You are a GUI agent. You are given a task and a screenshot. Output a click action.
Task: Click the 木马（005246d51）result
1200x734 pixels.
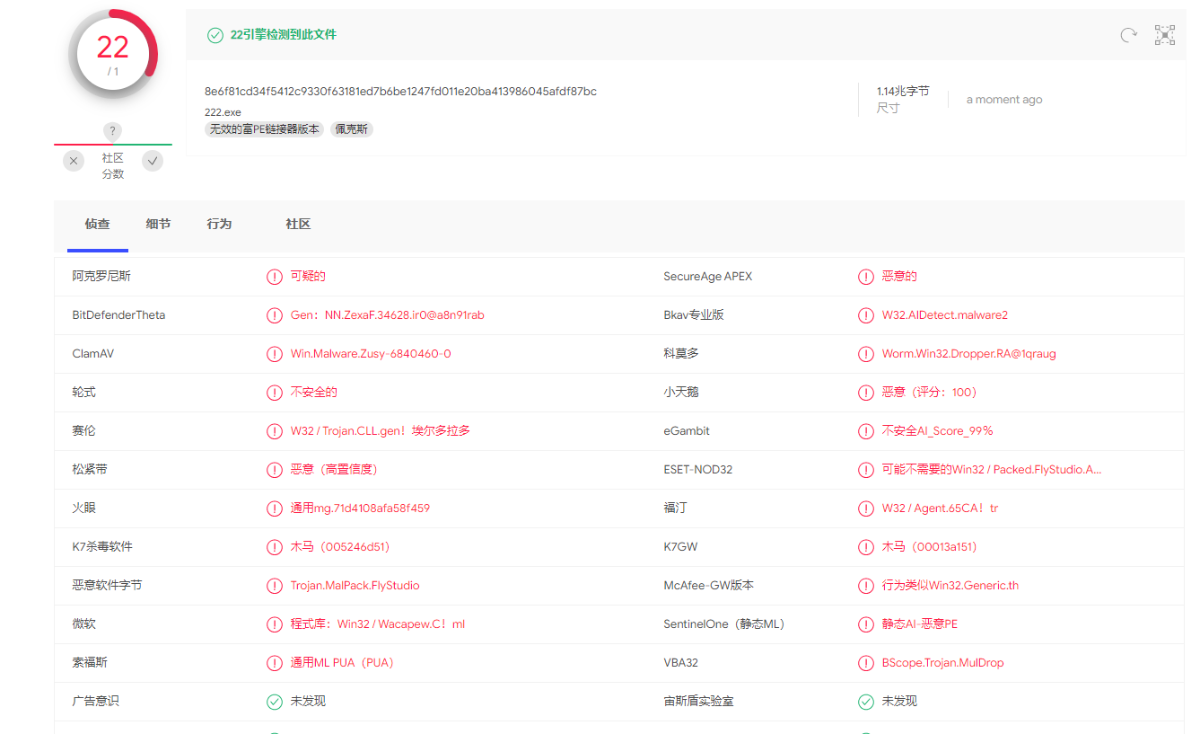point(340,547)
